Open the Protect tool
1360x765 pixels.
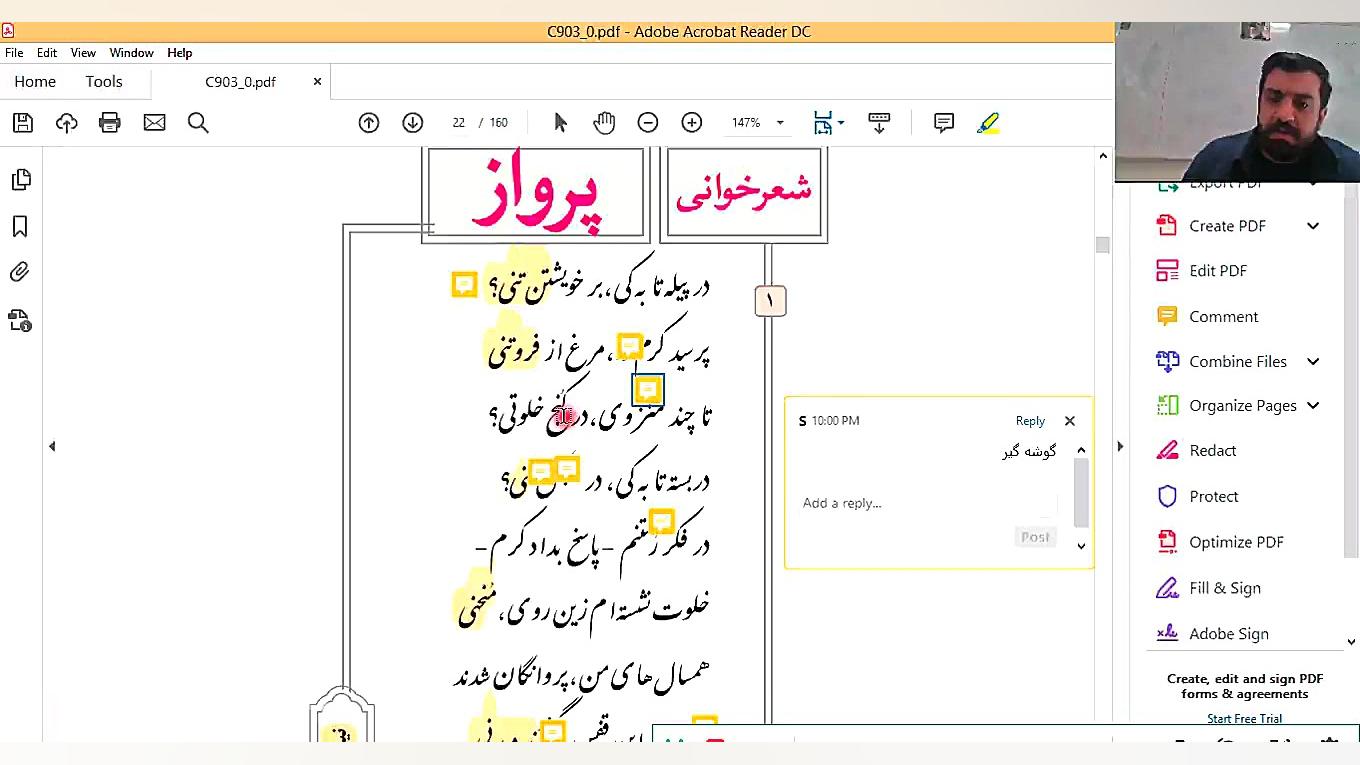1213,496
